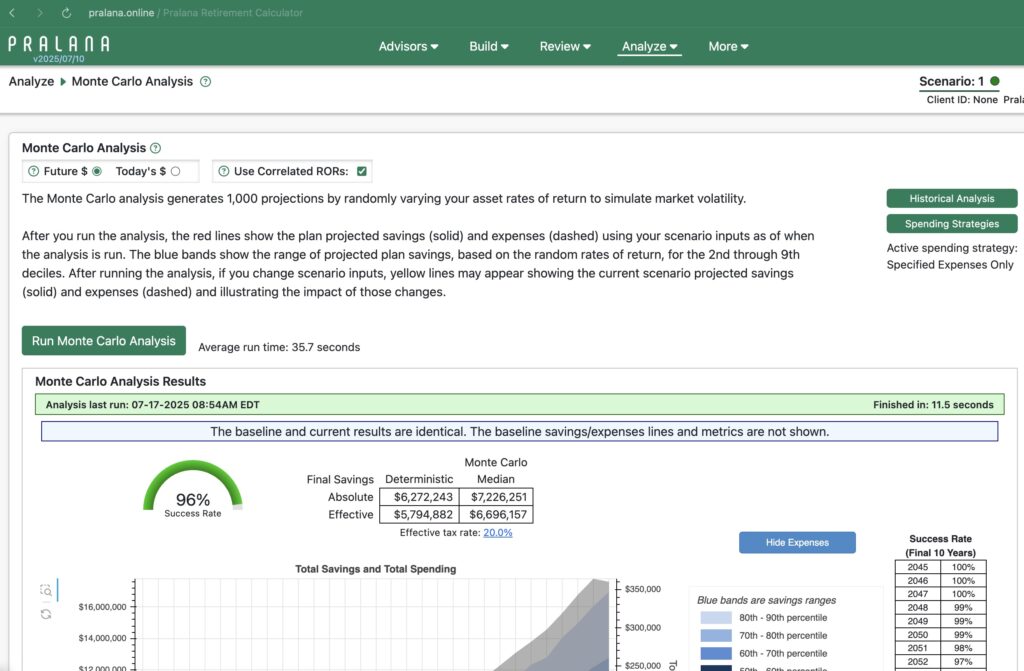Open Historical Analysis

click(x=952, y=198)
